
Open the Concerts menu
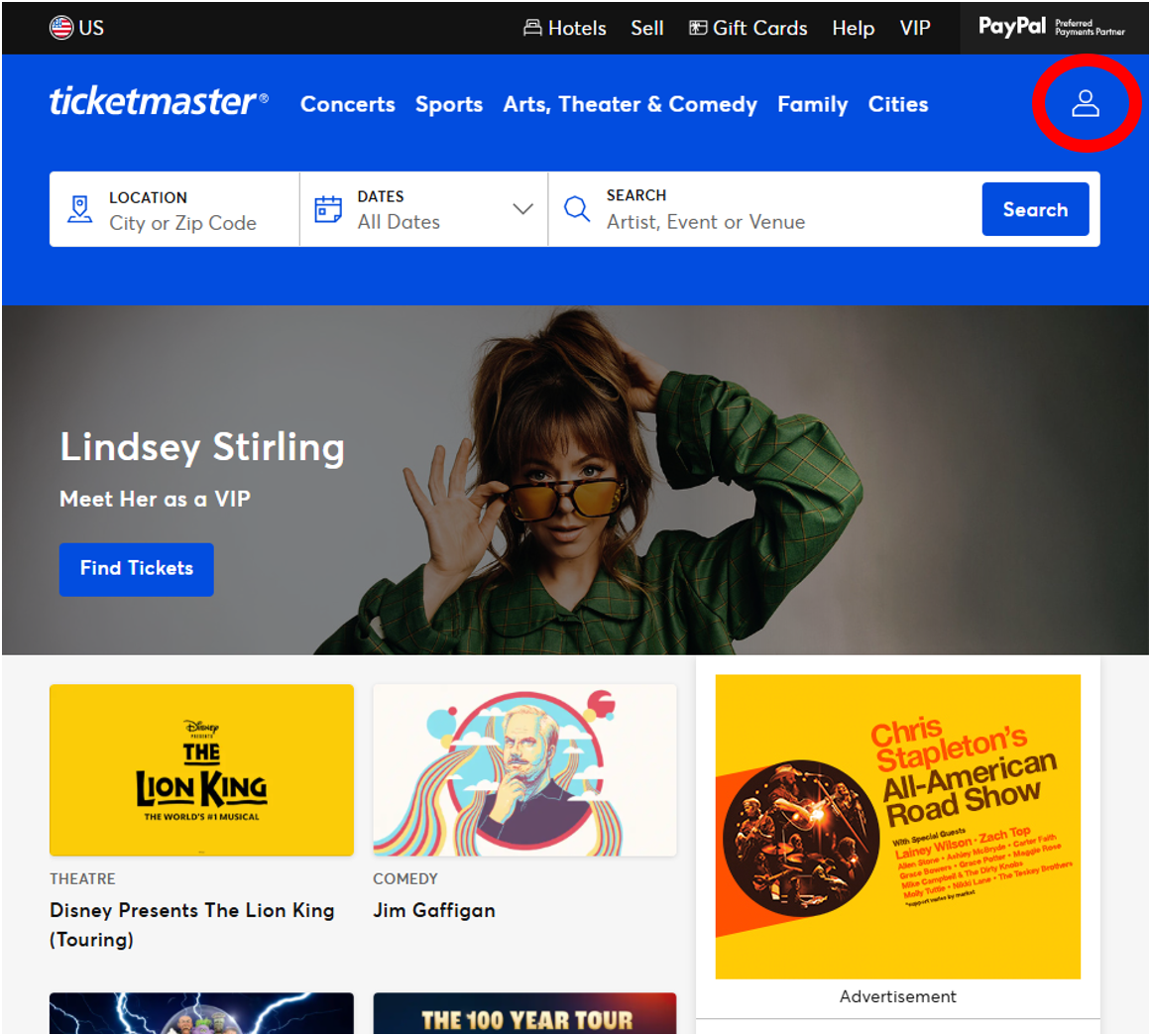pos(348,104)
